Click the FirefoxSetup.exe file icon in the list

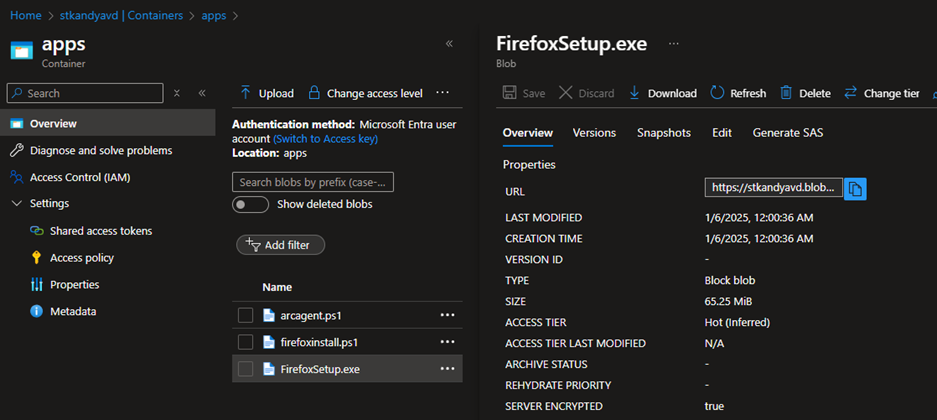[x=269, y=369]
